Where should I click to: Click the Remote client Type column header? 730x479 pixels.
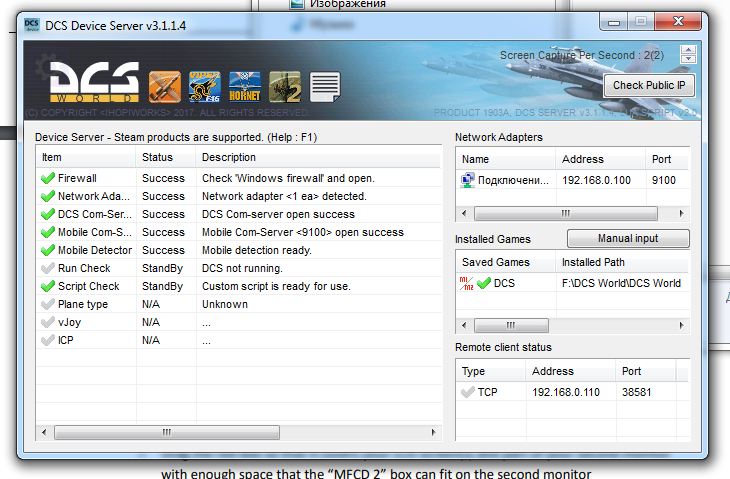(x=491, y=371)
